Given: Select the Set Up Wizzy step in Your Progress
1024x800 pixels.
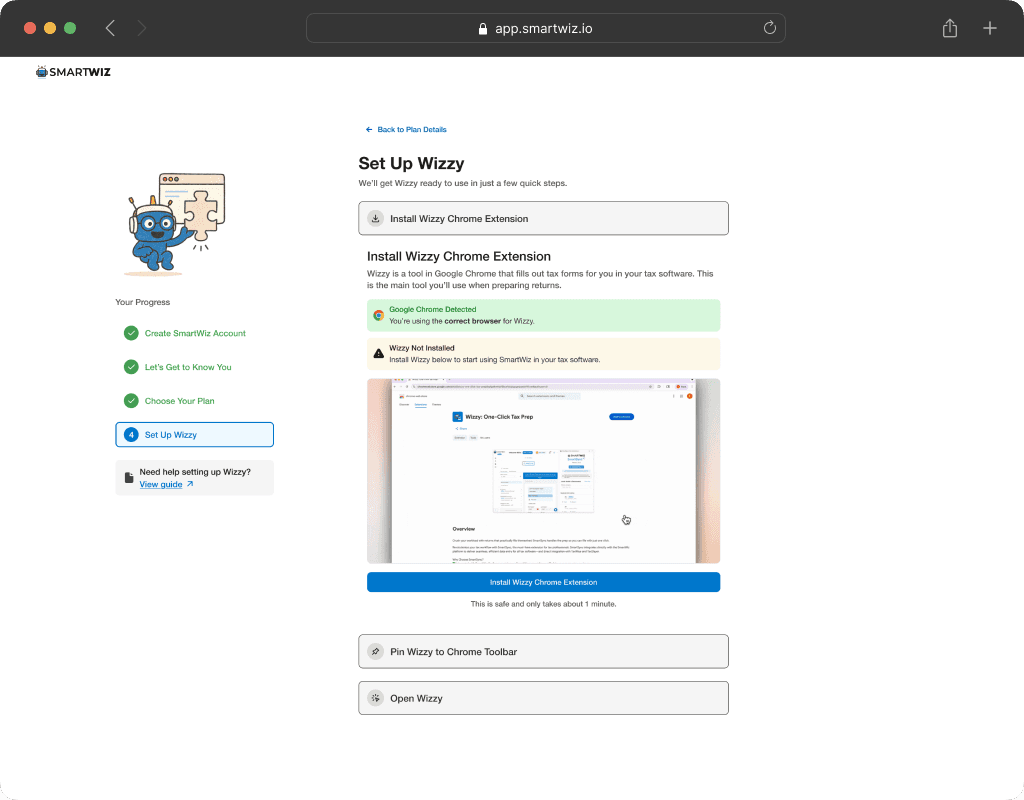Looking at the screenshot, I should 194,434.
